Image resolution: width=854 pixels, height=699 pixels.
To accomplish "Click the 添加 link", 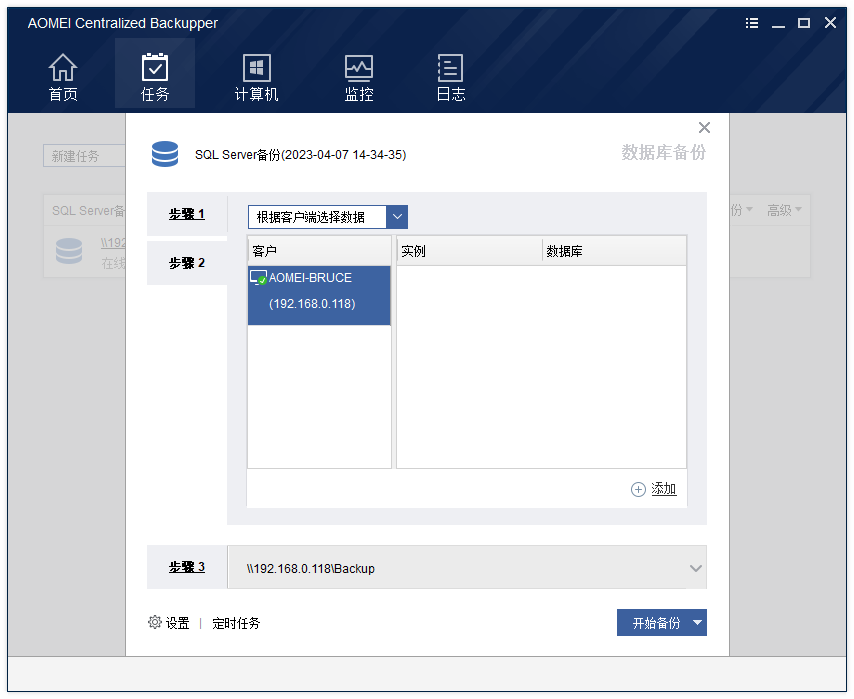I will (x=663, y=489).
